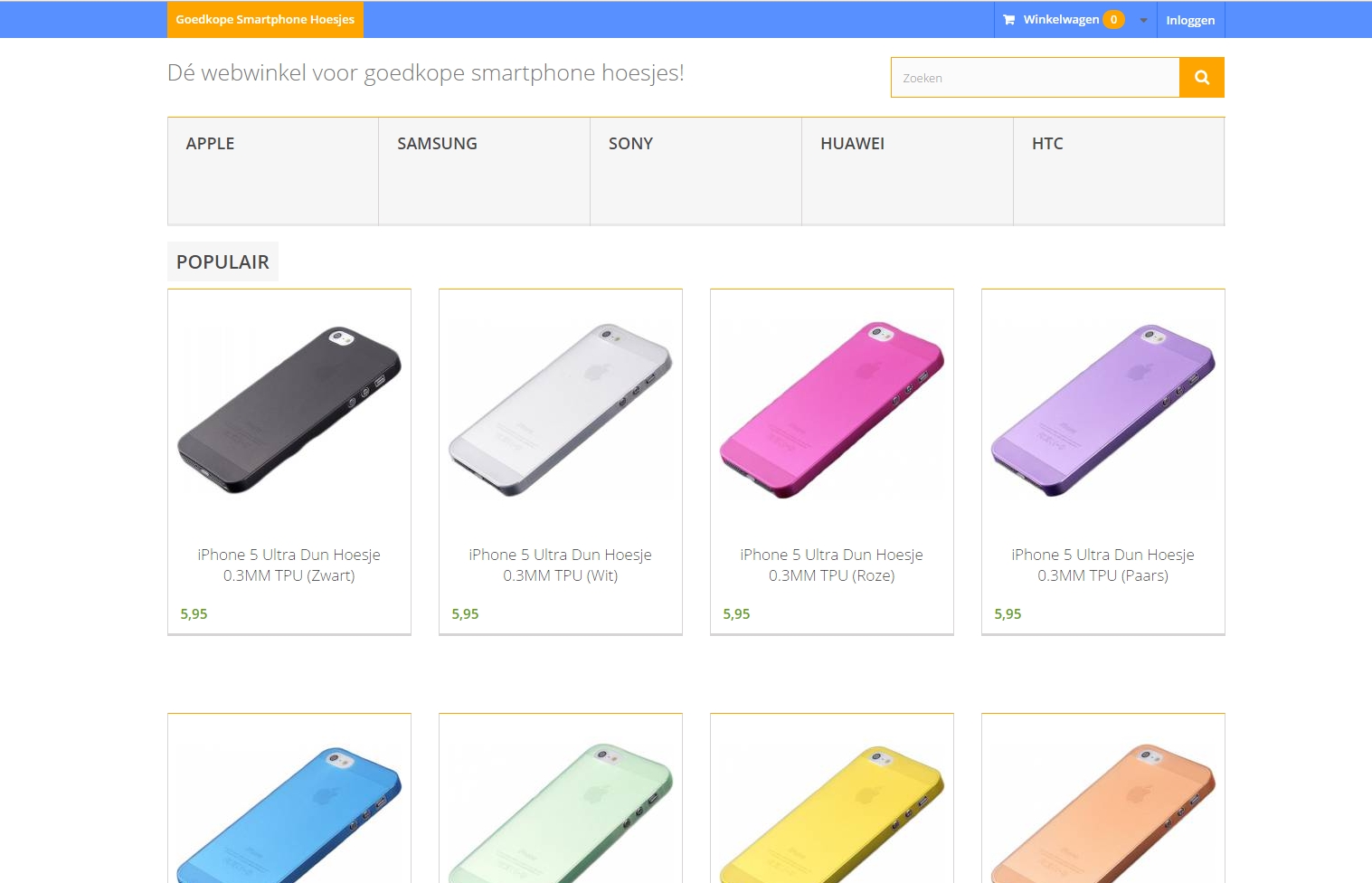Viewport: 1372px width, 883px height.
Task: Click product title ending in (Wit)
Action: pyautogui.click(x=561, y=565)
